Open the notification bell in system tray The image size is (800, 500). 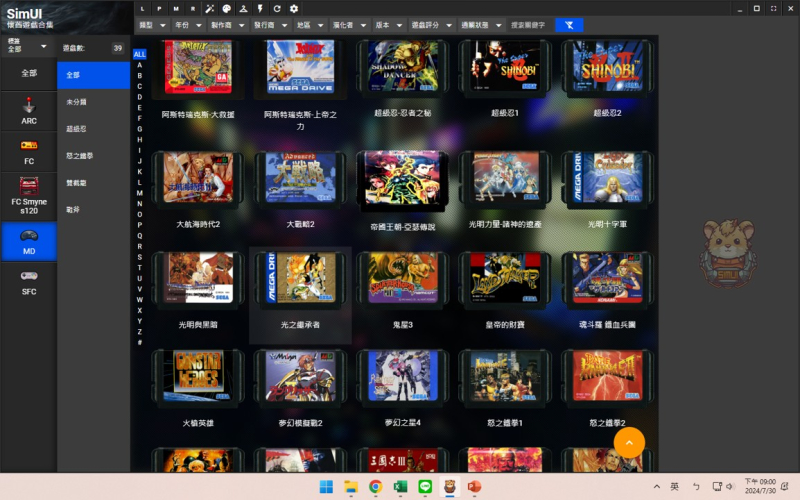tap(785, 486)
